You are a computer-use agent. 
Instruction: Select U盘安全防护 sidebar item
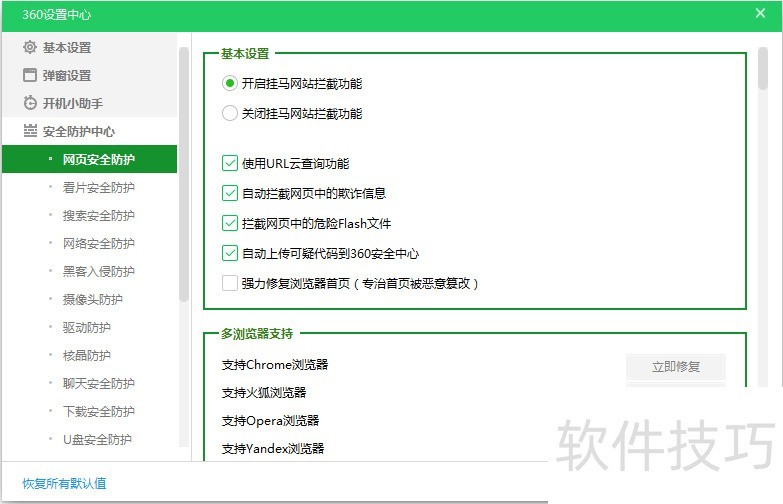click(90, 439)
